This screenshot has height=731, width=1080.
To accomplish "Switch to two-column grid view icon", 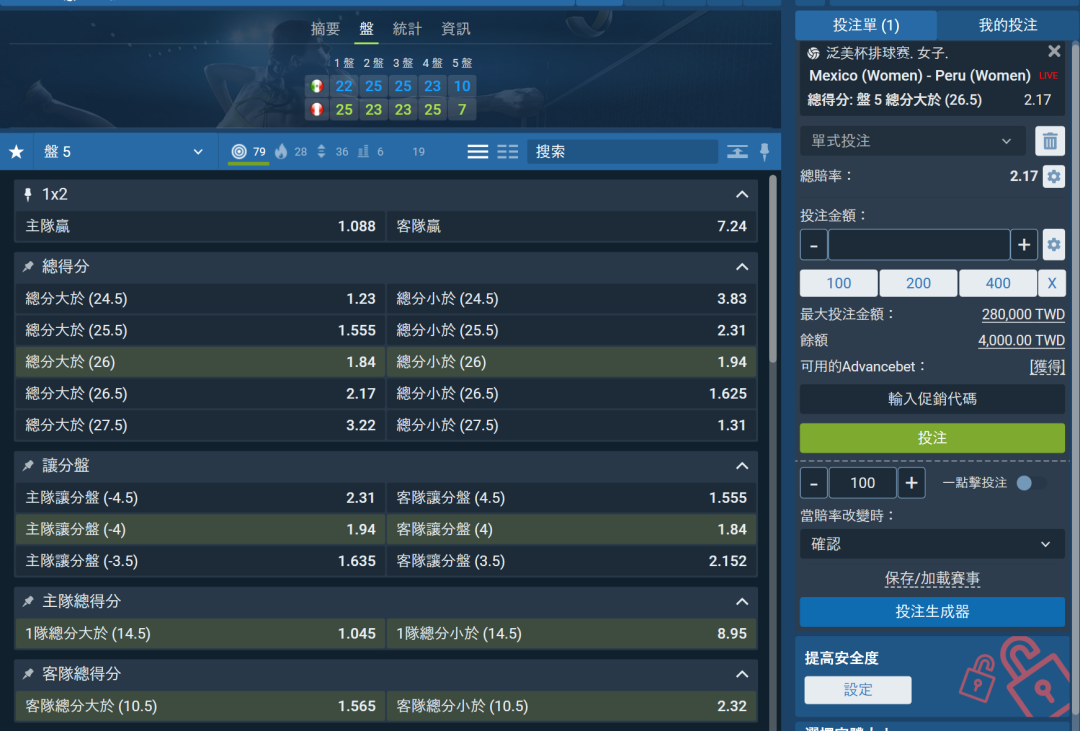I will (x=508, y=152).
